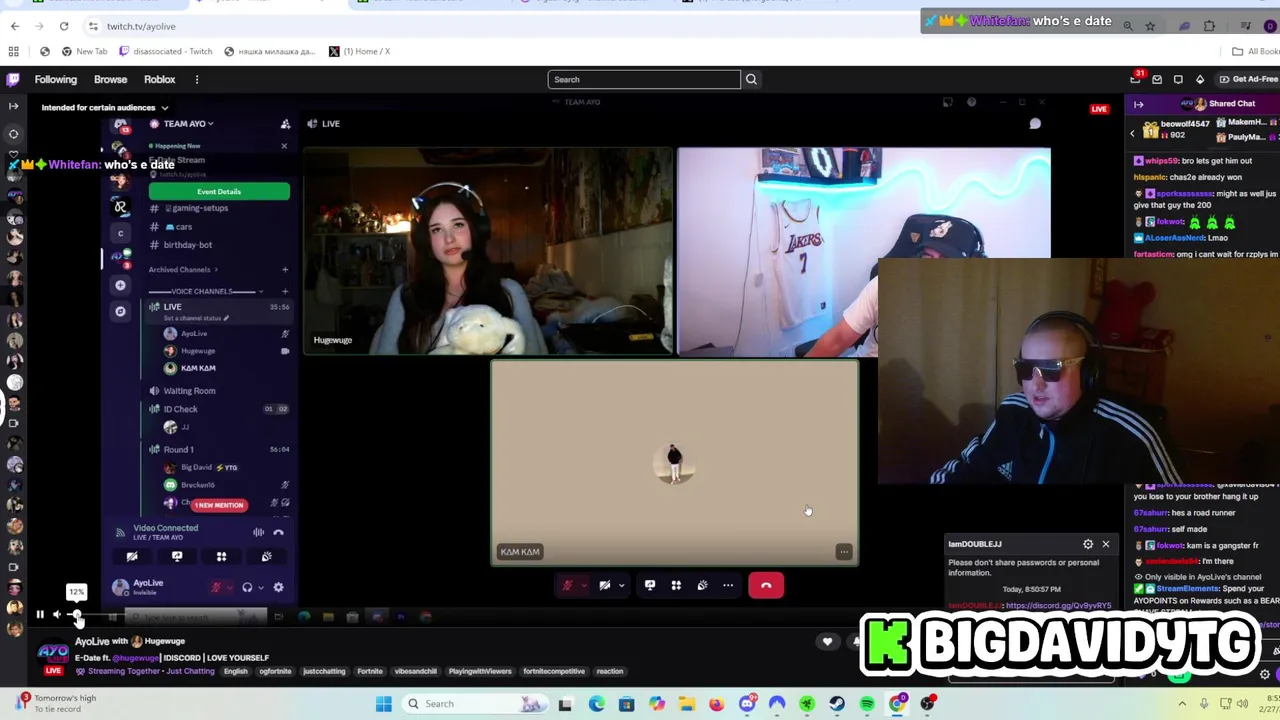Toggle noise suppression in Video Connected panel

[x=258, y=532]
